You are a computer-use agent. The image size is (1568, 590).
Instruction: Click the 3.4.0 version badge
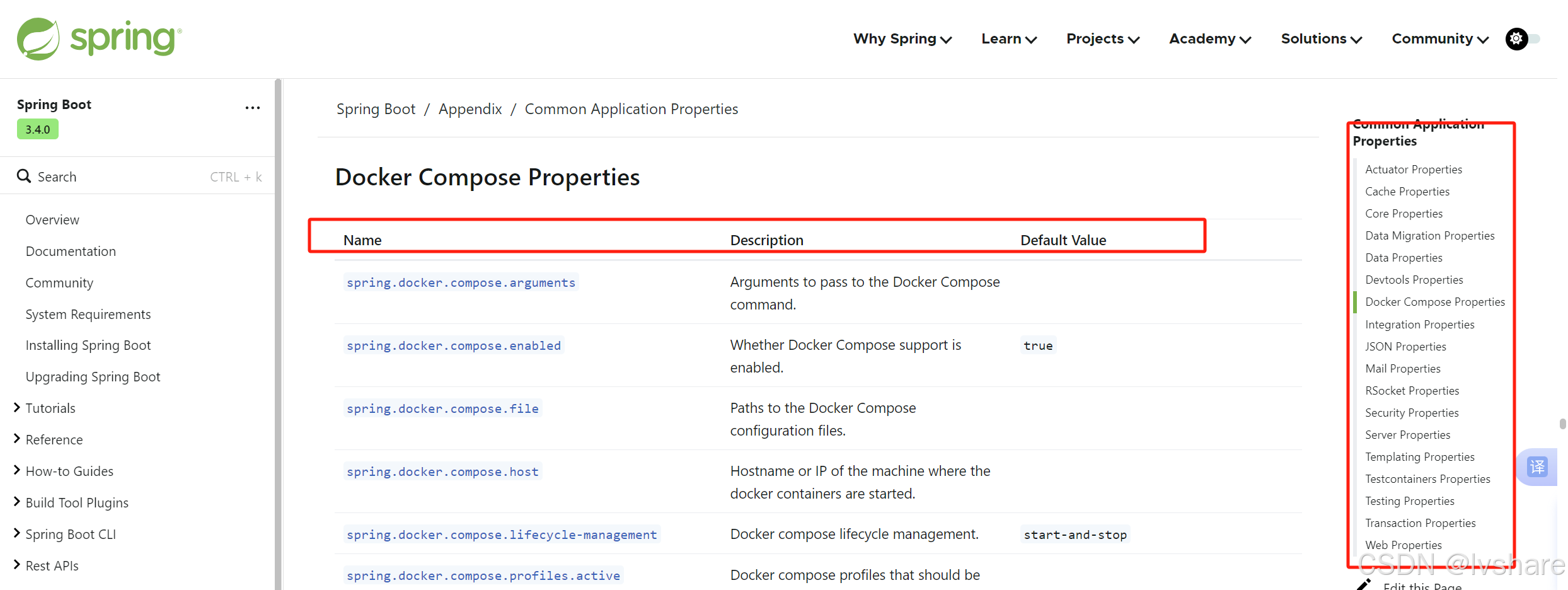click(38, 129)
